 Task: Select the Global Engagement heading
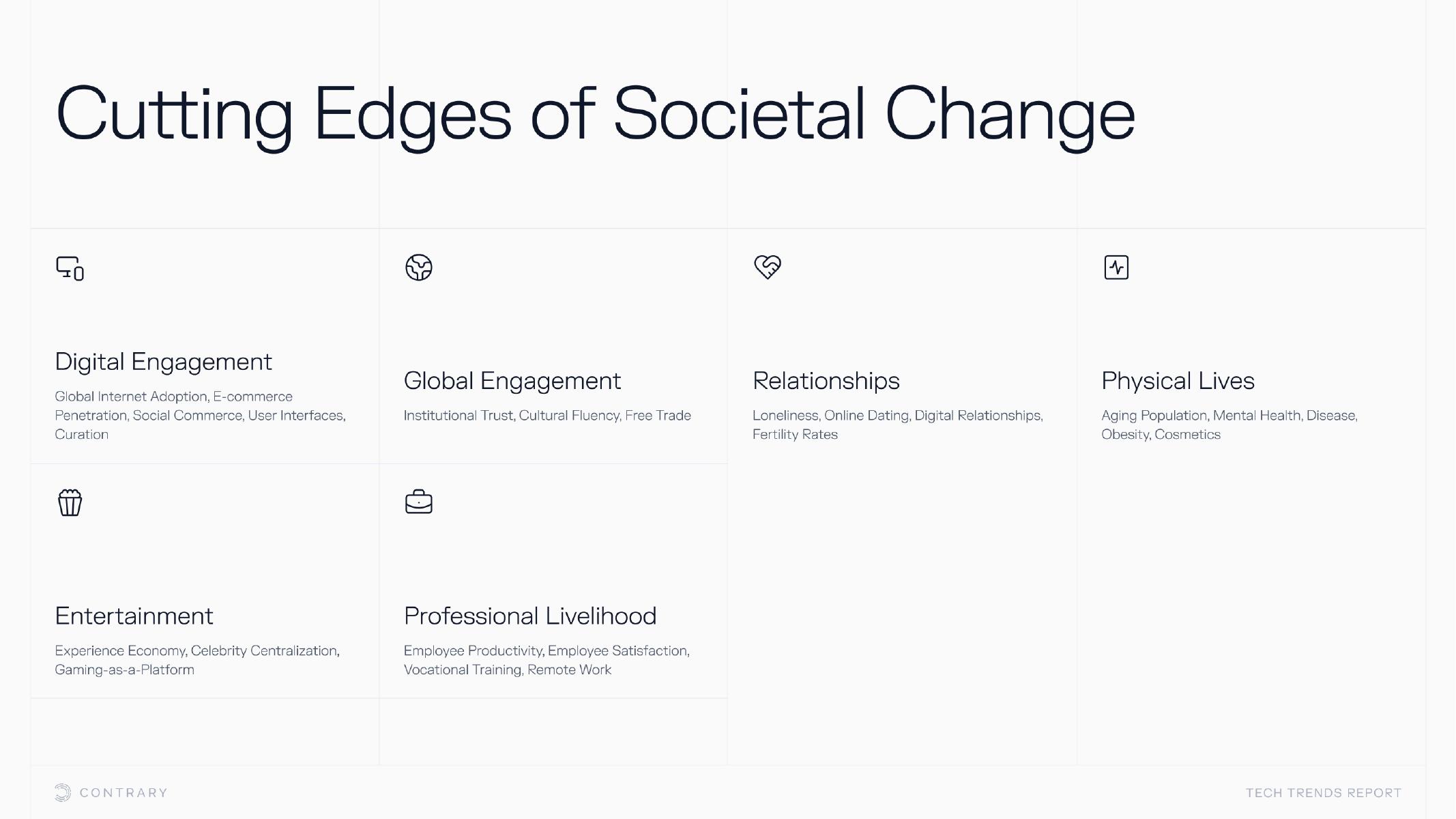512,381
